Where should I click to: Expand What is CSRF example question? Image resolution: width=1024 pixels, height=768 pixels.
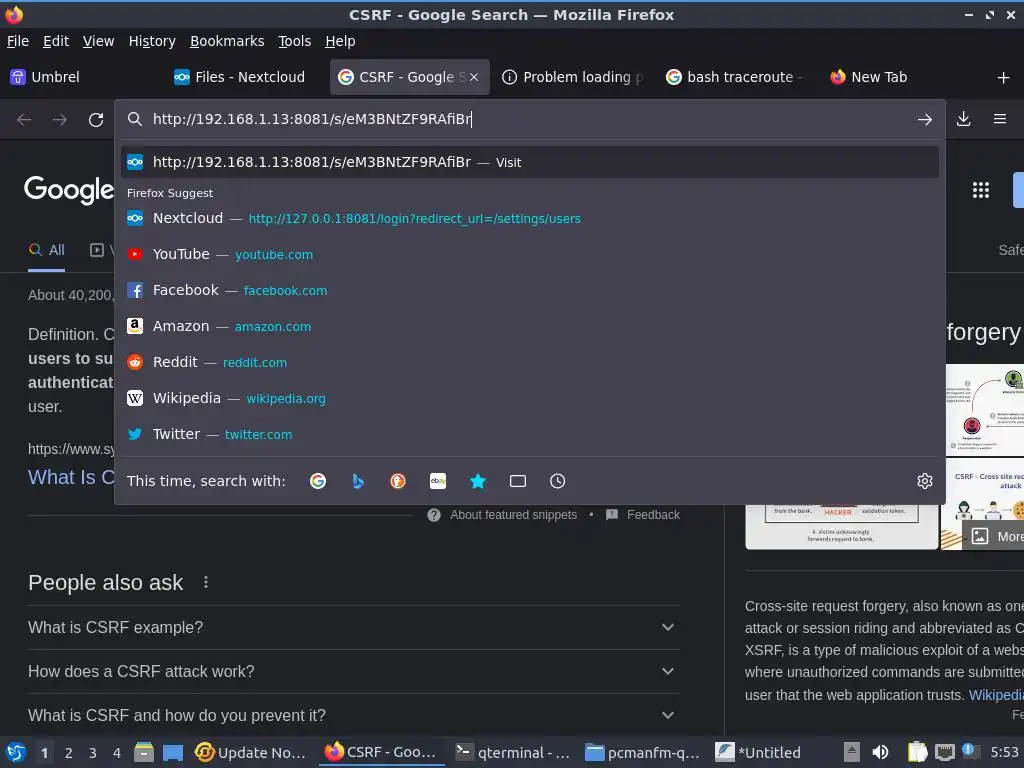pyautogui.click(x=353, y=628)
